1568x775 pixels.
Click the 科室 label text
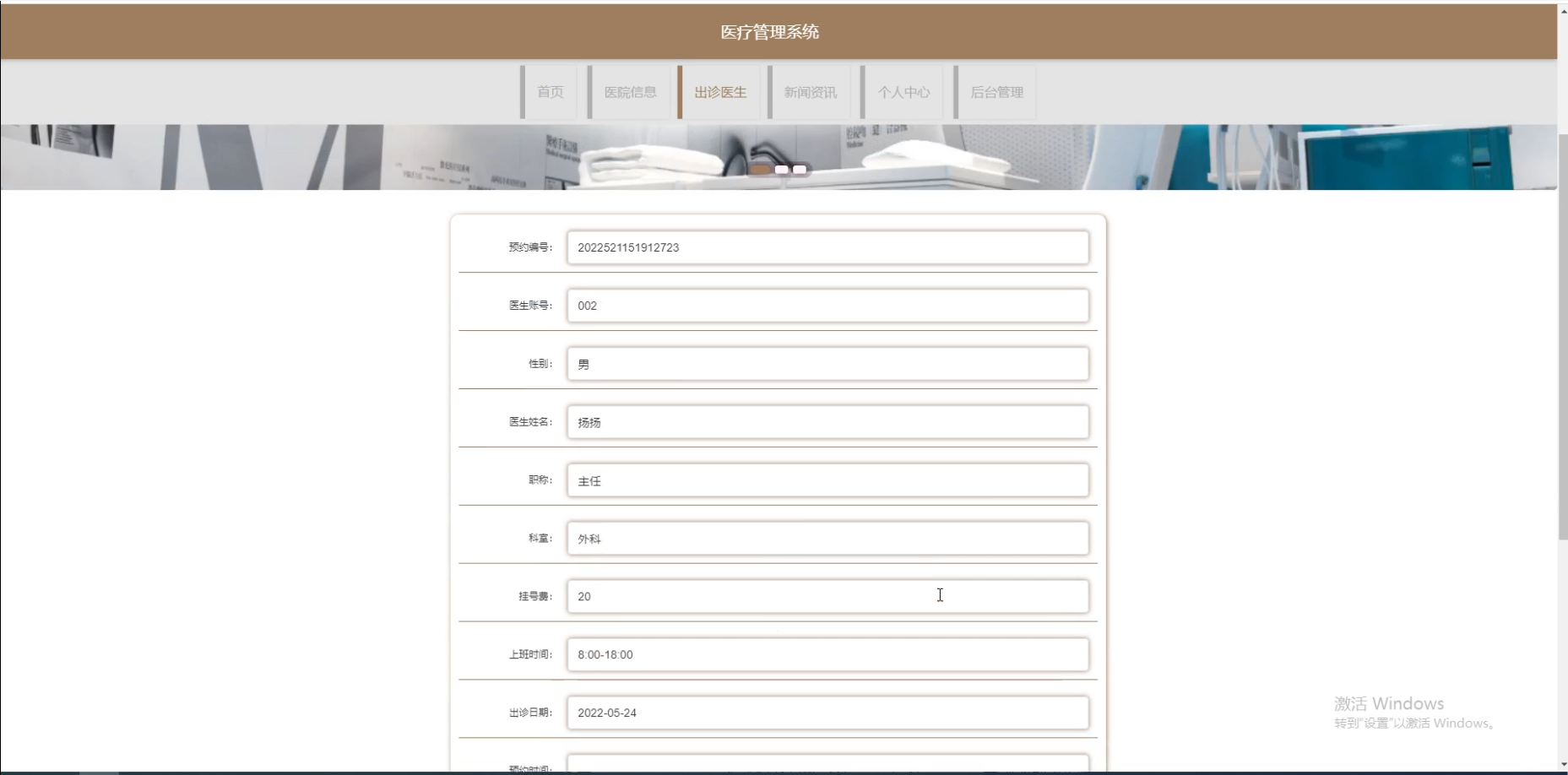[x=540, y=539]
